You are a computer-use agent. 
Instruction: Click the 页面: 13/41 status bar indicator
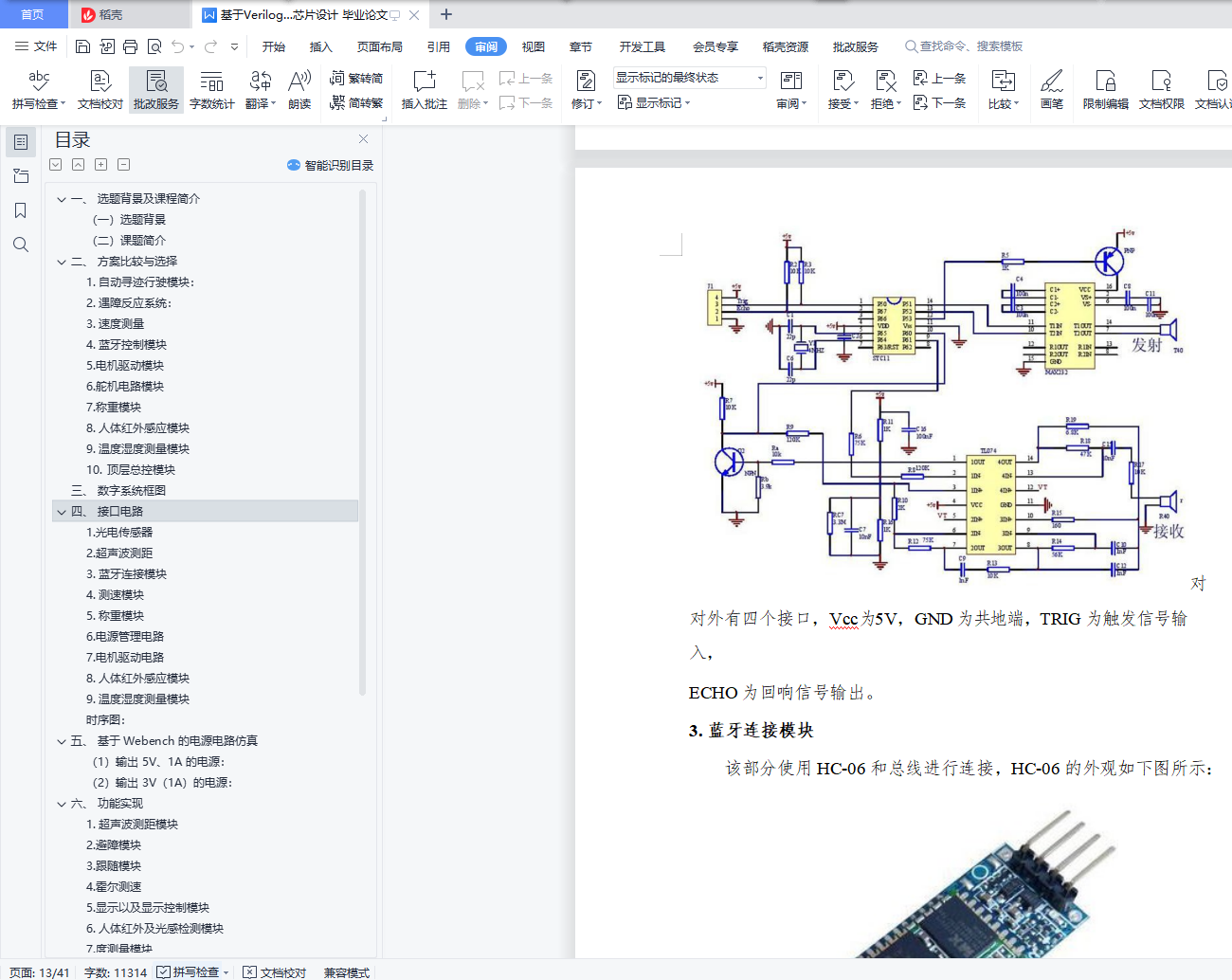[40, 972]
